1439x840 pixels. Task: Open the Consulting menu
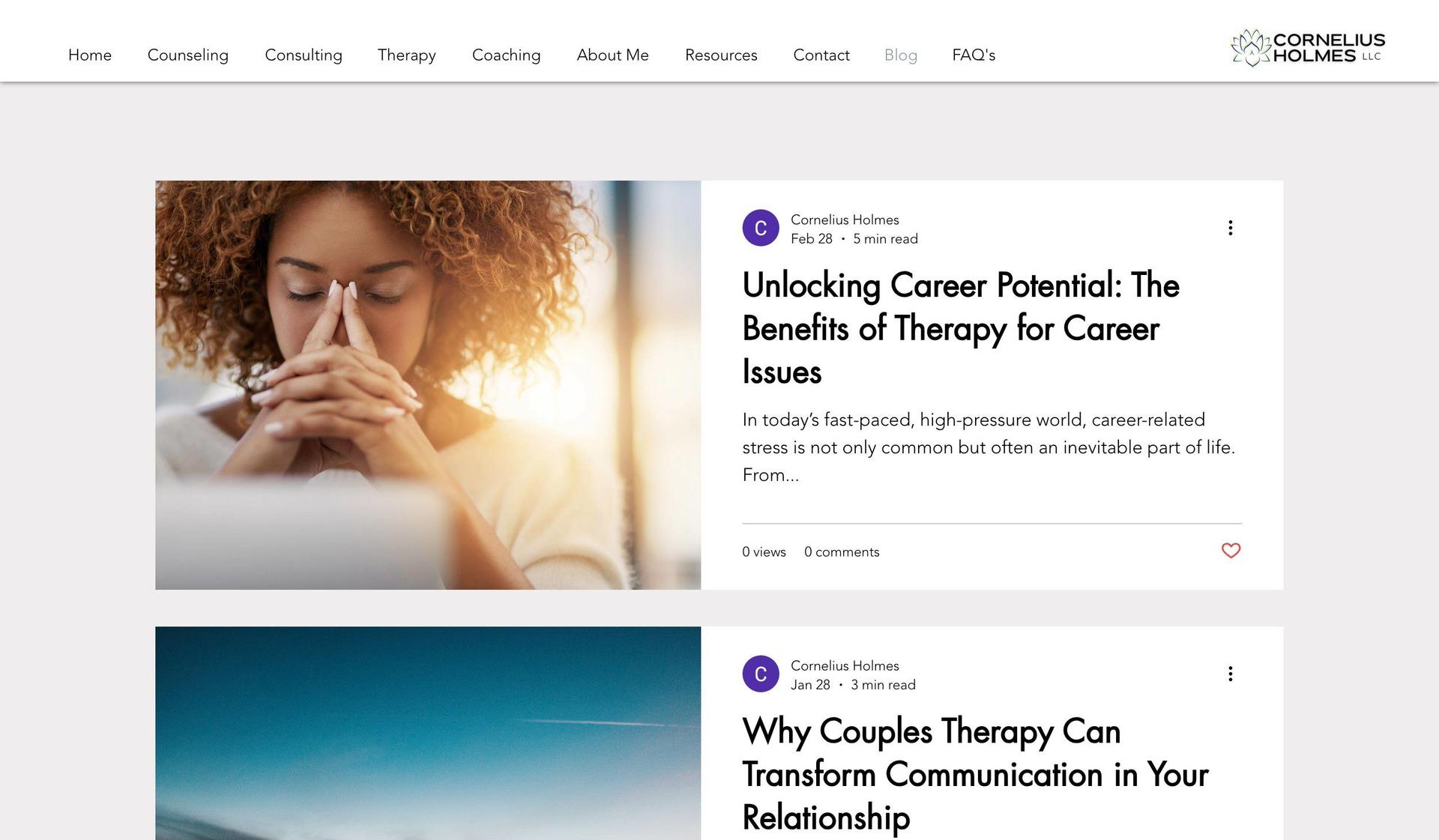304,55
